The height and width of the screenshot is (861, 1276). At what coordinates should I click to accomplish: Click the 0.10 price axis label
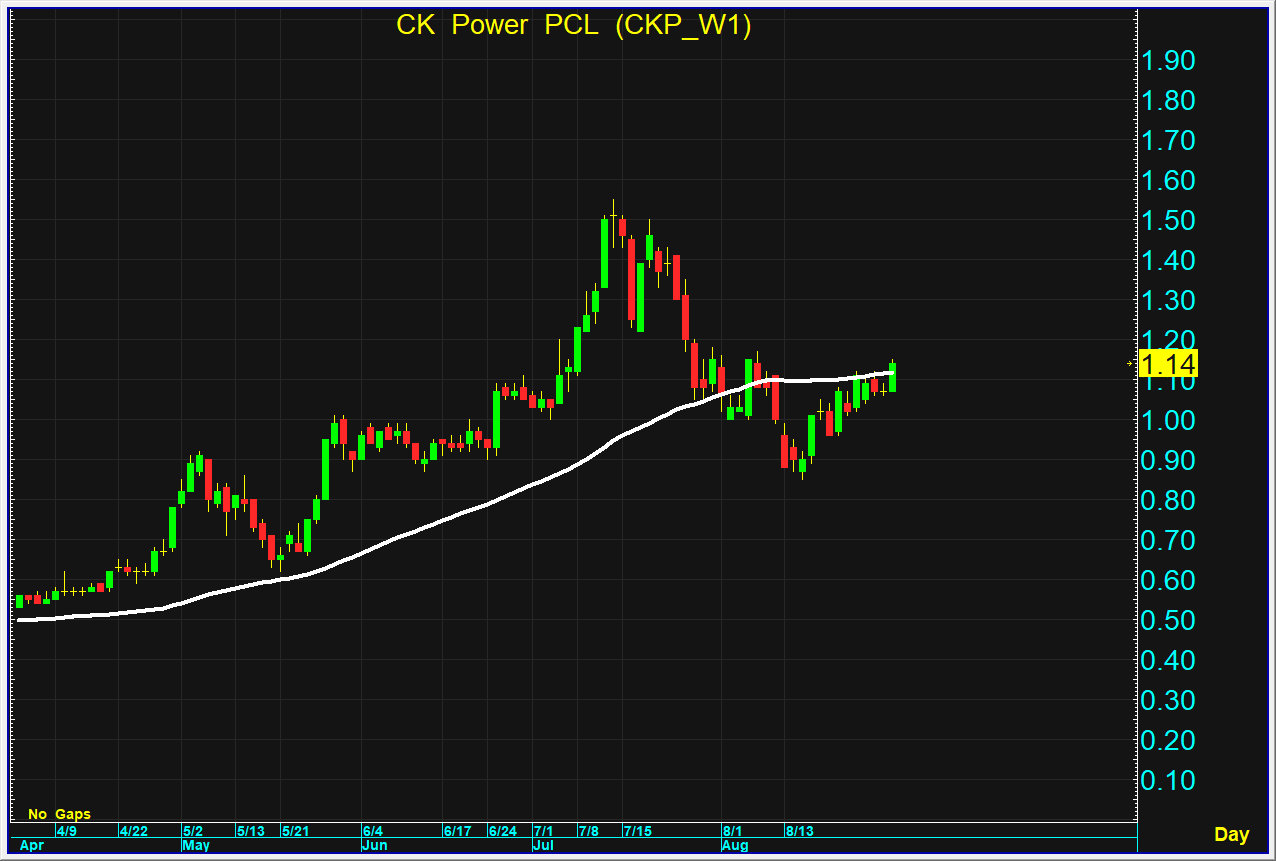tap(1168, 780)
